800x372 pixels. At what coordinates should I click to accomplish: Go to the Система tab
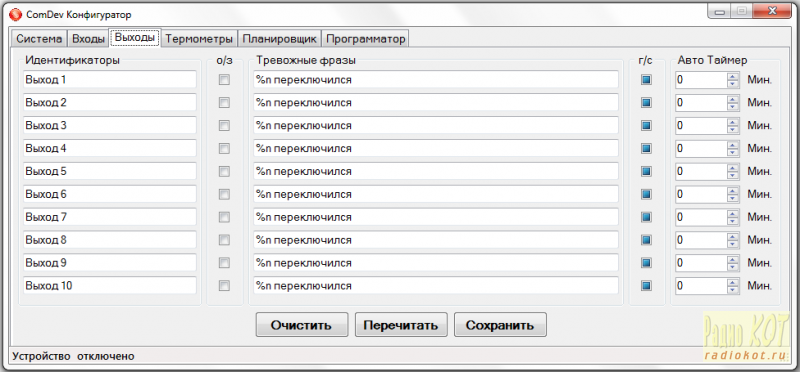coord(39,39)
